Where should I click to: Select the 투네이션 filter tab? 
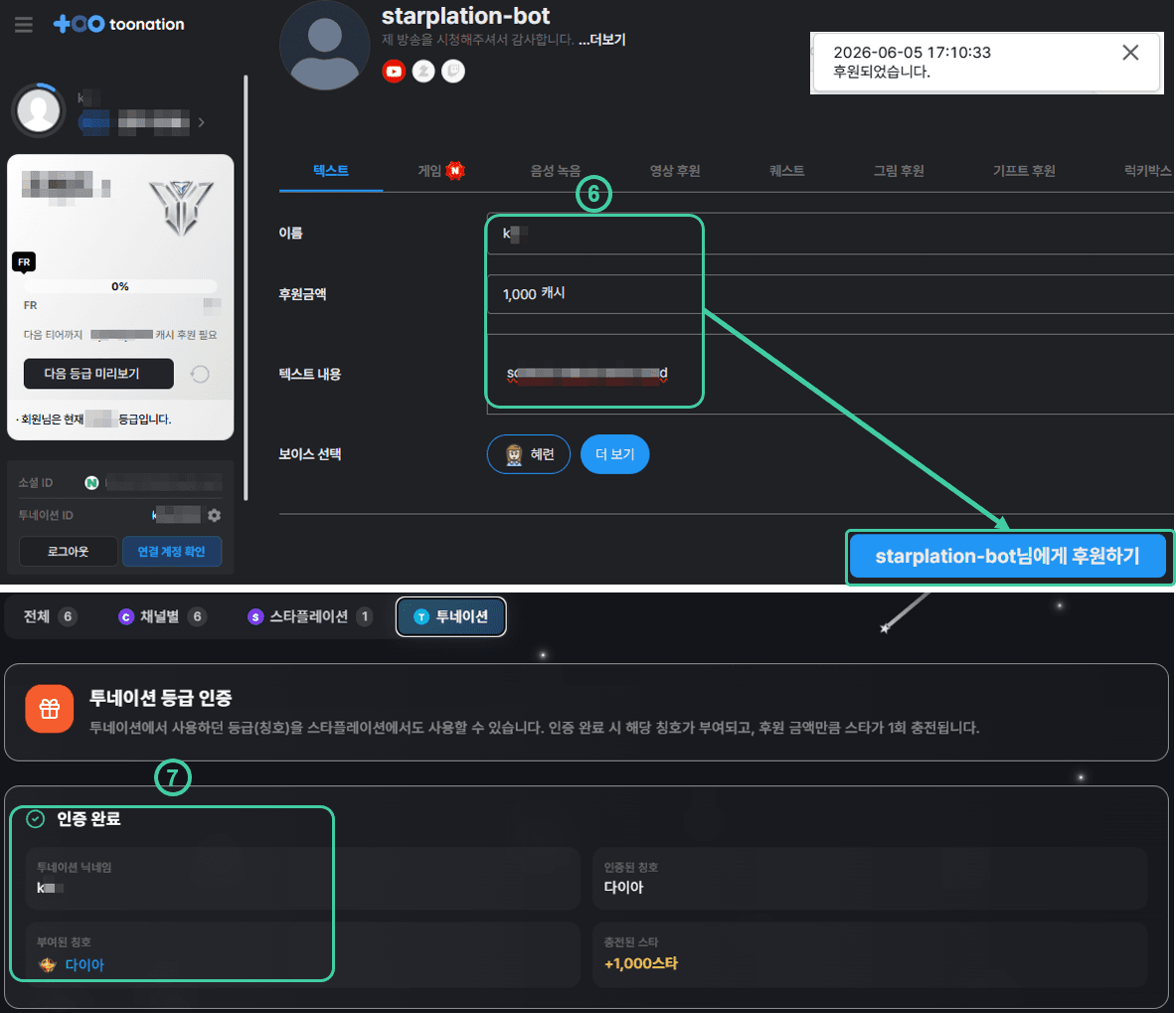[x=450, y=616]
